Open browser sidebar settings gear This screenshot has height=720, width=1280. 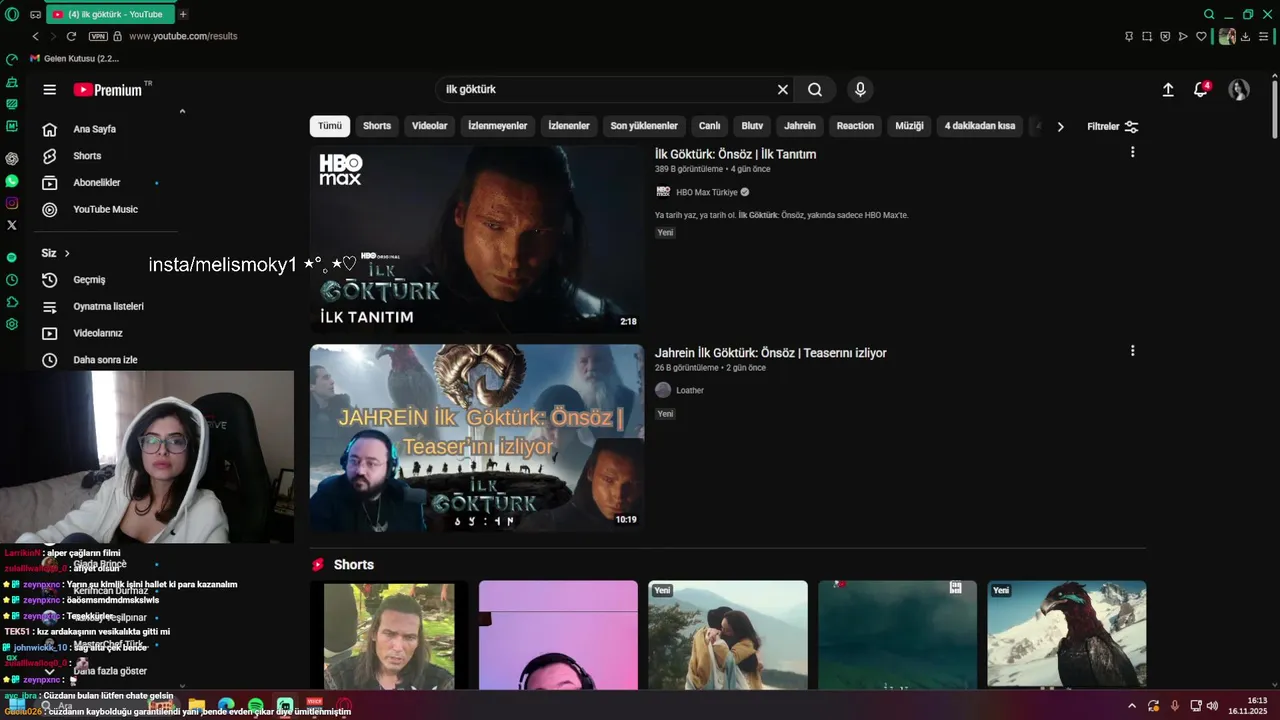[x=12, y=324]
